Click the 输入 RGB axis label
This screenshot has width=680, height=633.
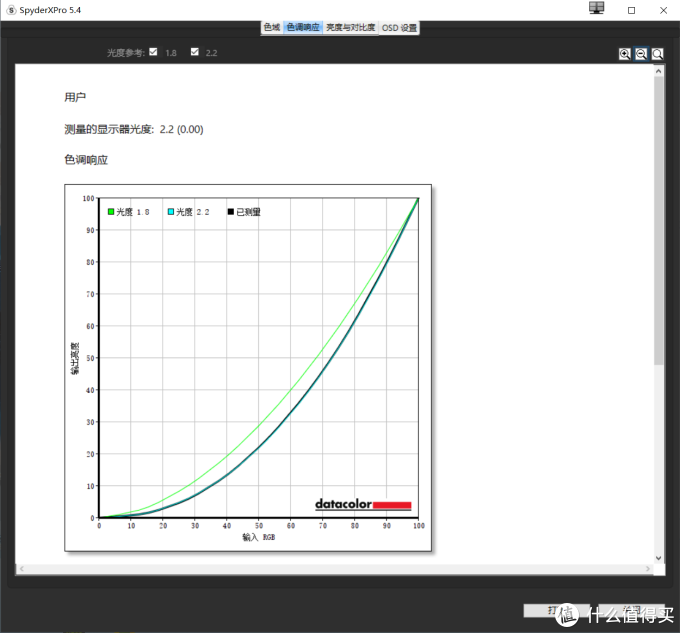click(258, 537)
